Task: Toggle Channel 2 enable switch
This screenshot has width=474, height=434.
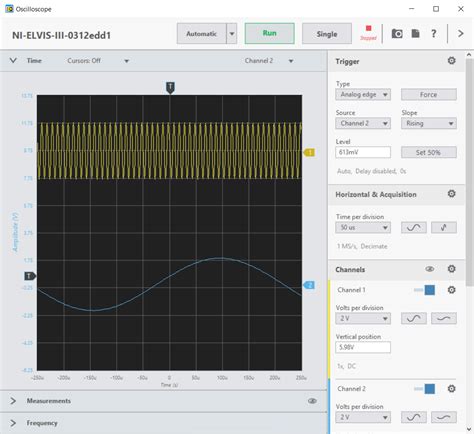Action: pyautogui.click(x=425, y=389)
